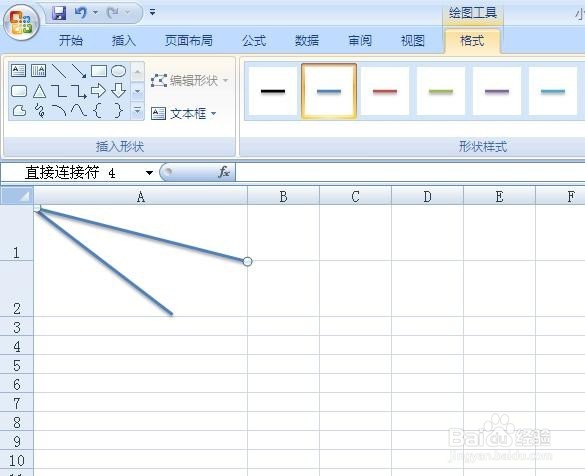
Task: Select the rounded rectangle shape
Action: click(19, 91)
